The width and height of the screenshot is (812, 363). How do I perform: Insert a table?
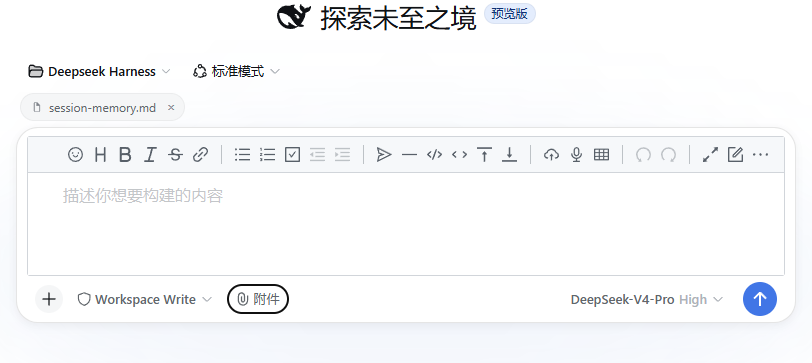(601, 154)
